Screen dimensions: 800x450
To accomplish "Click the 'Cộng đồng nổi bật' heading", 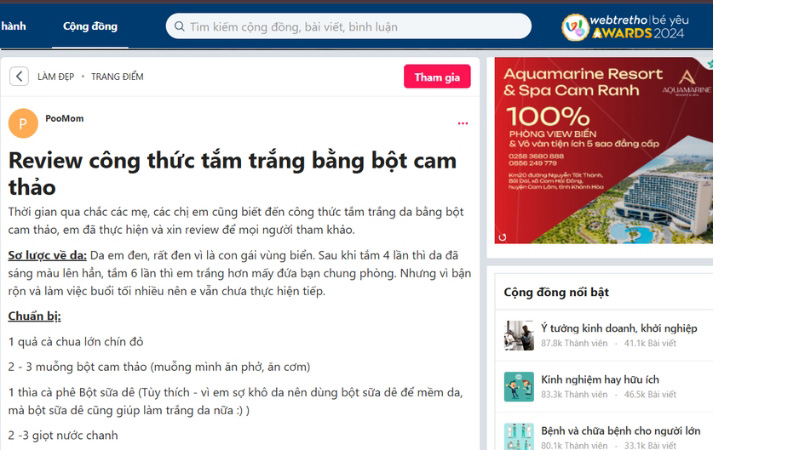I will pyautogui.click(x=556, y=292).
